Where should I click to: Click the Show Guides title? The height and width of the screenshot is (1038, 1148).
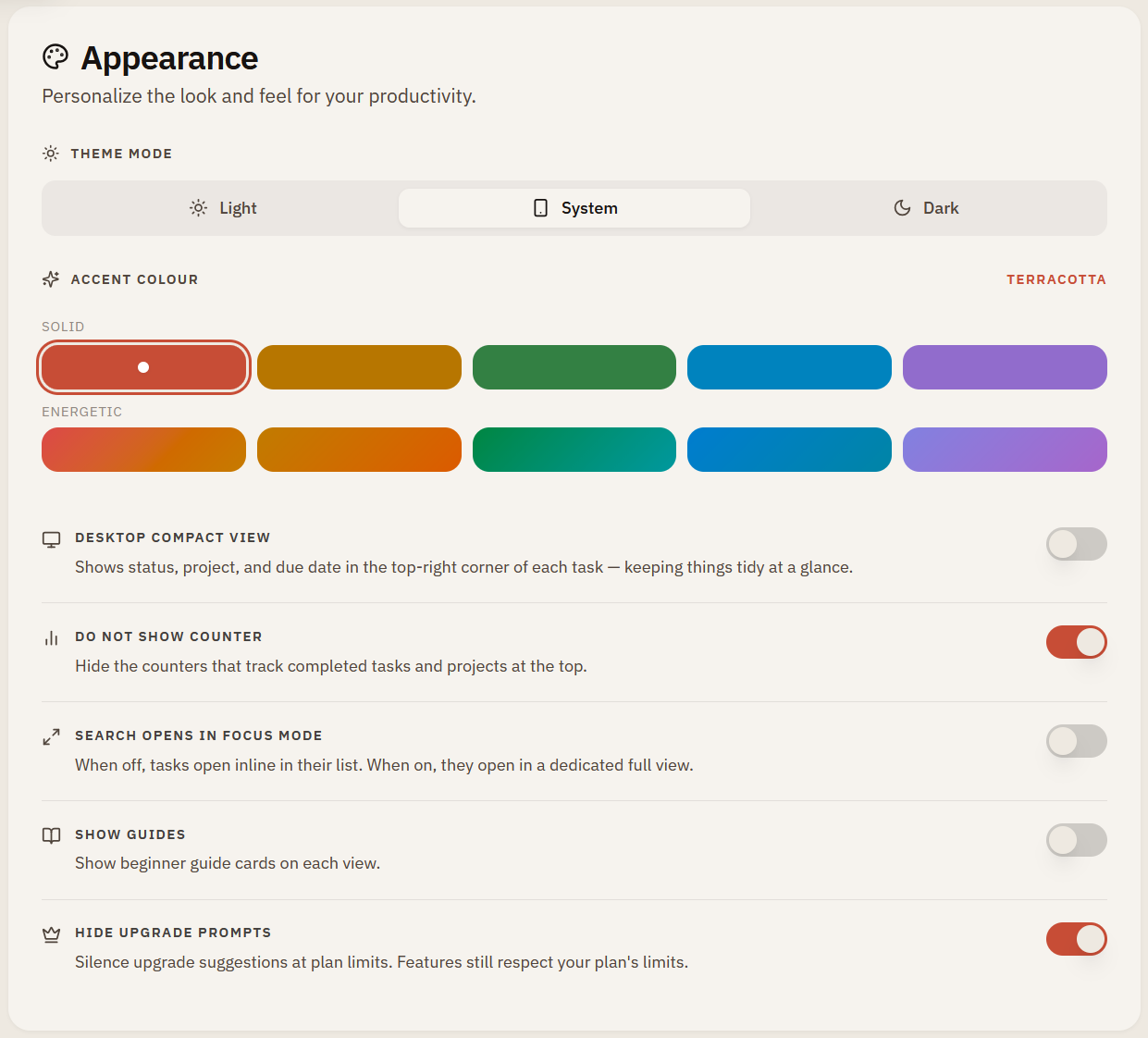(130, 834)
